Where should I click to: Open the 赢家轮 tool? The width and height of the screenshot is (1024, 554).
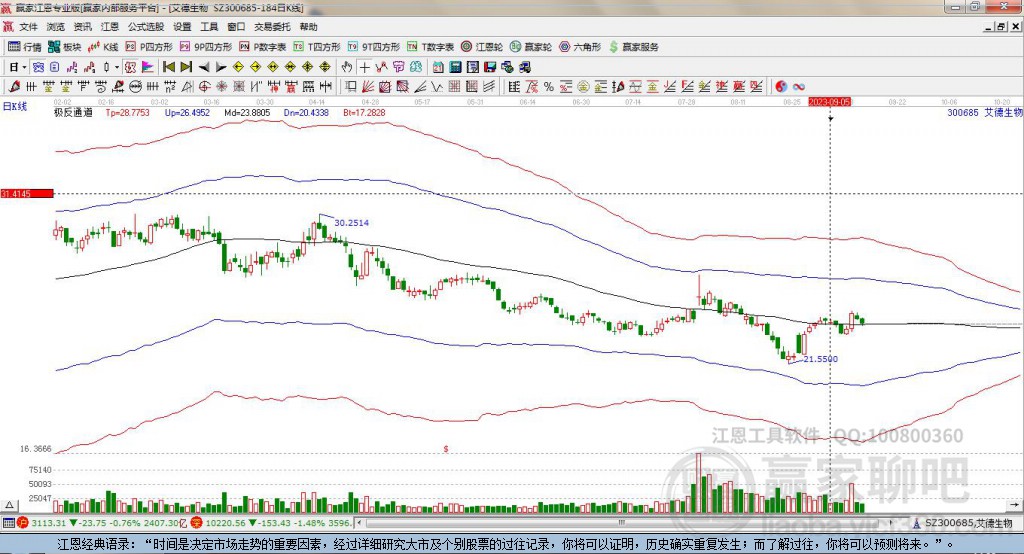coord(531,47)
